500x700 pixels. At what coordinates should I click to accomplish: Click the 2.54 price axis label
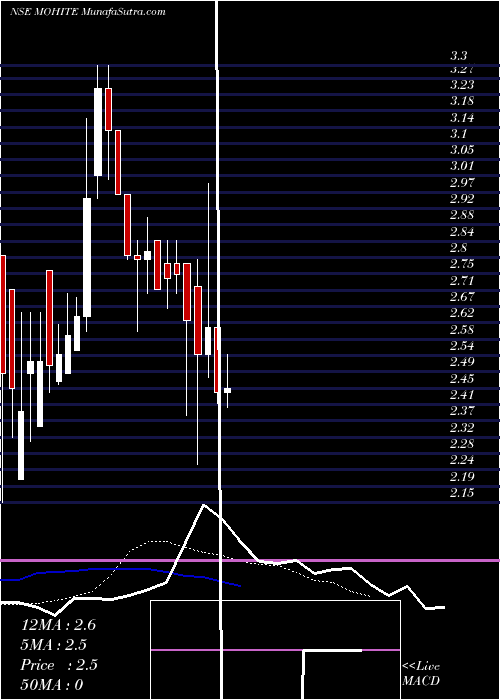click(x=462, y=346)
